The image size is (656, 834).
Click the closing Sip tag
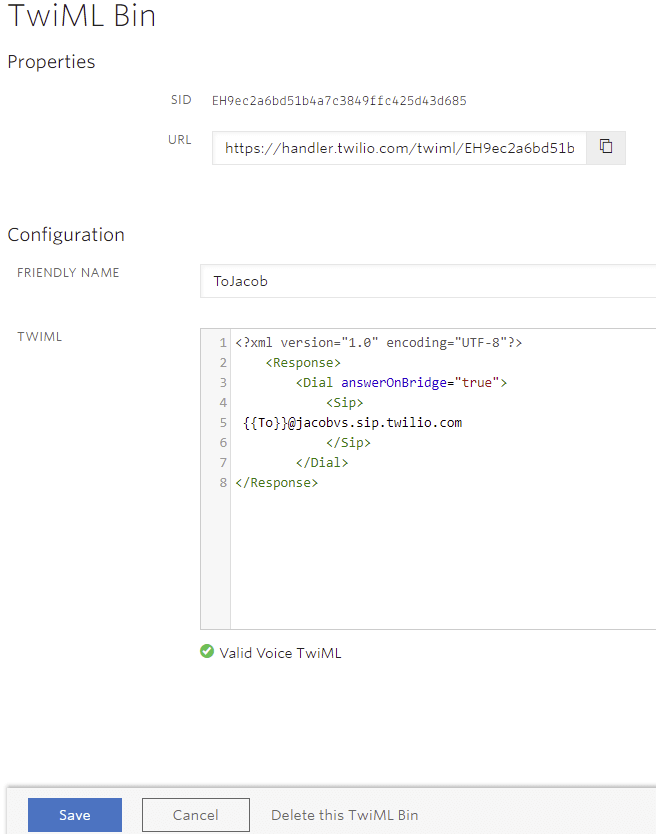348,443
